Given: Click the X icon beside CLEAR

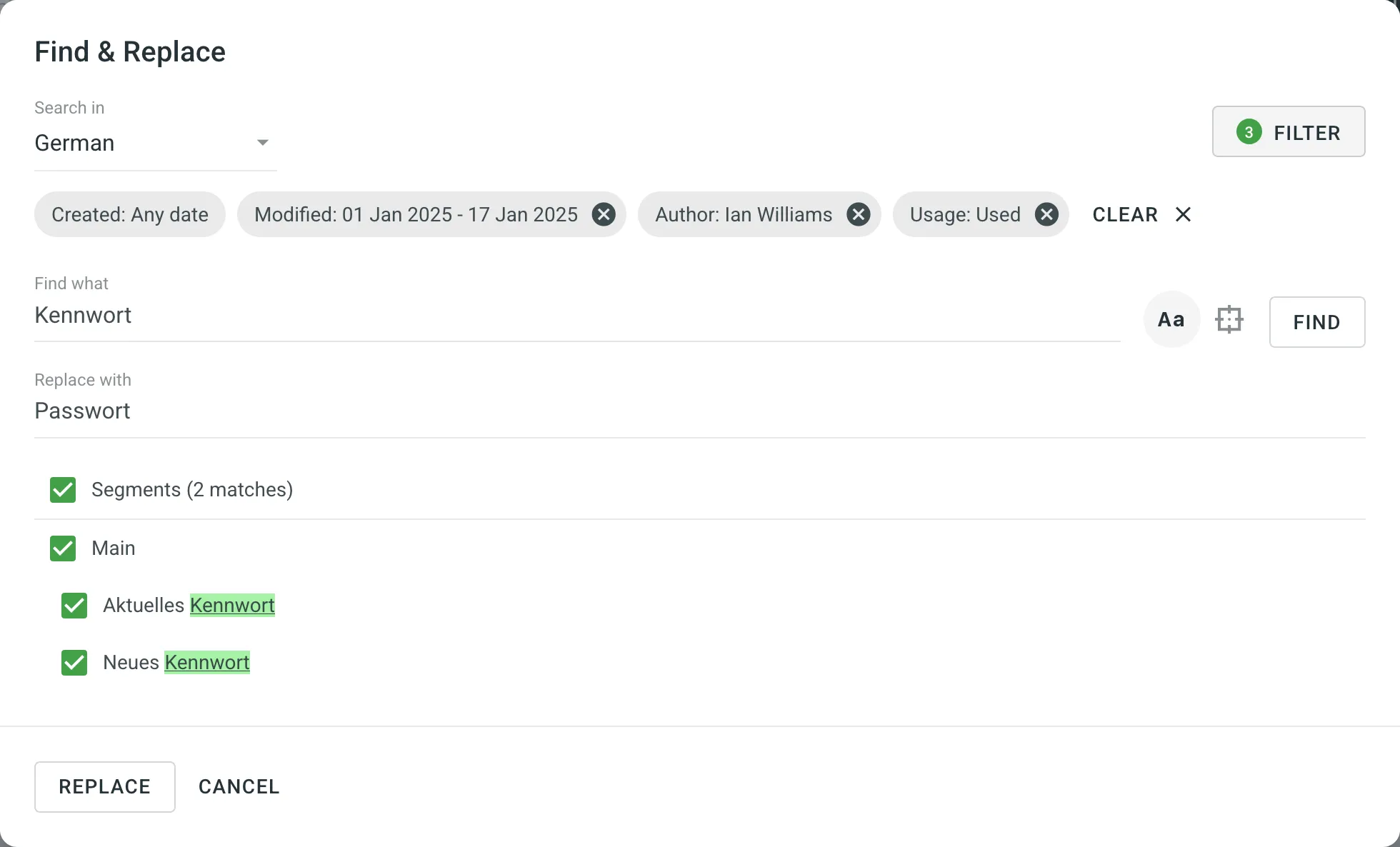Looking at the screenshot, I should pyautogui.click(x=1183, y=214).
